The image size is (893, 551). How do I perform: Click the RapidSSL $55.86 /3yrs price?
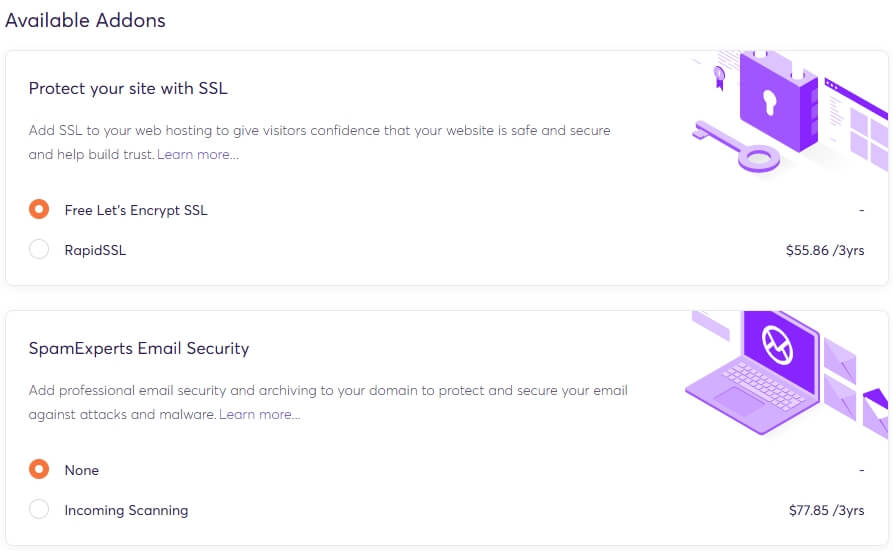[x=825, y=250]
